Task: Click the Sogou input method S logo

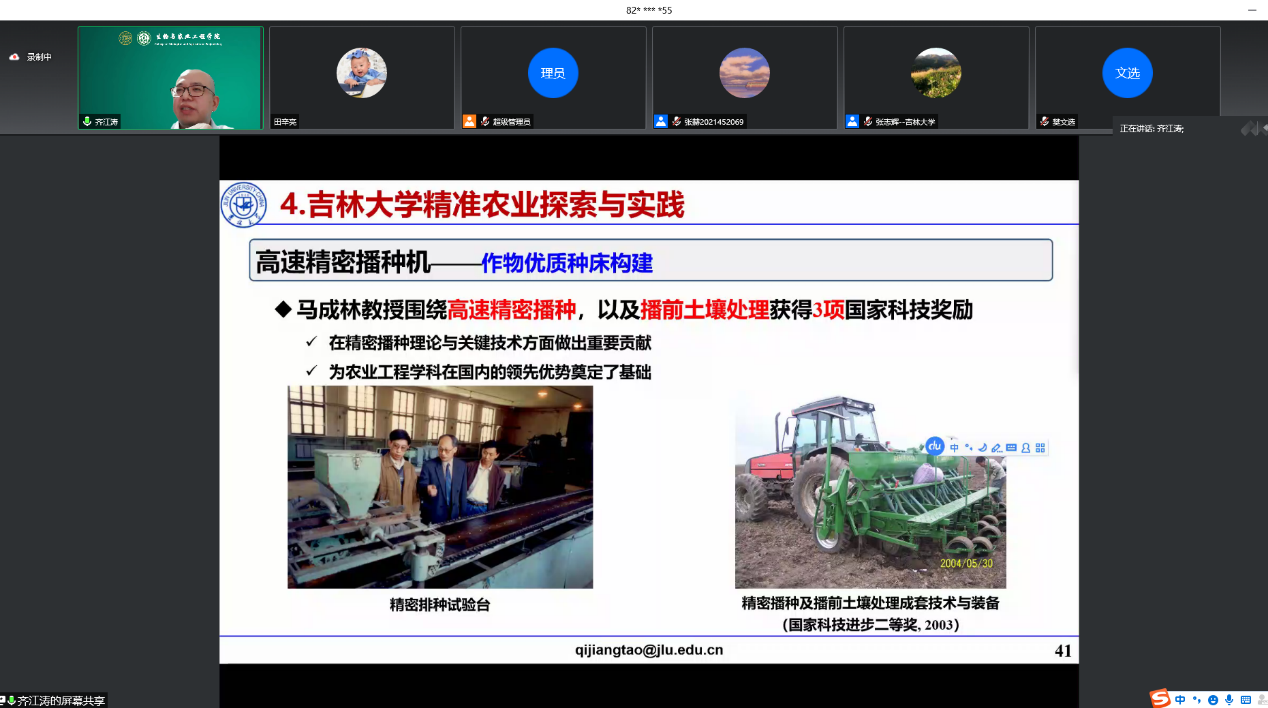Action: [1160, 698]
